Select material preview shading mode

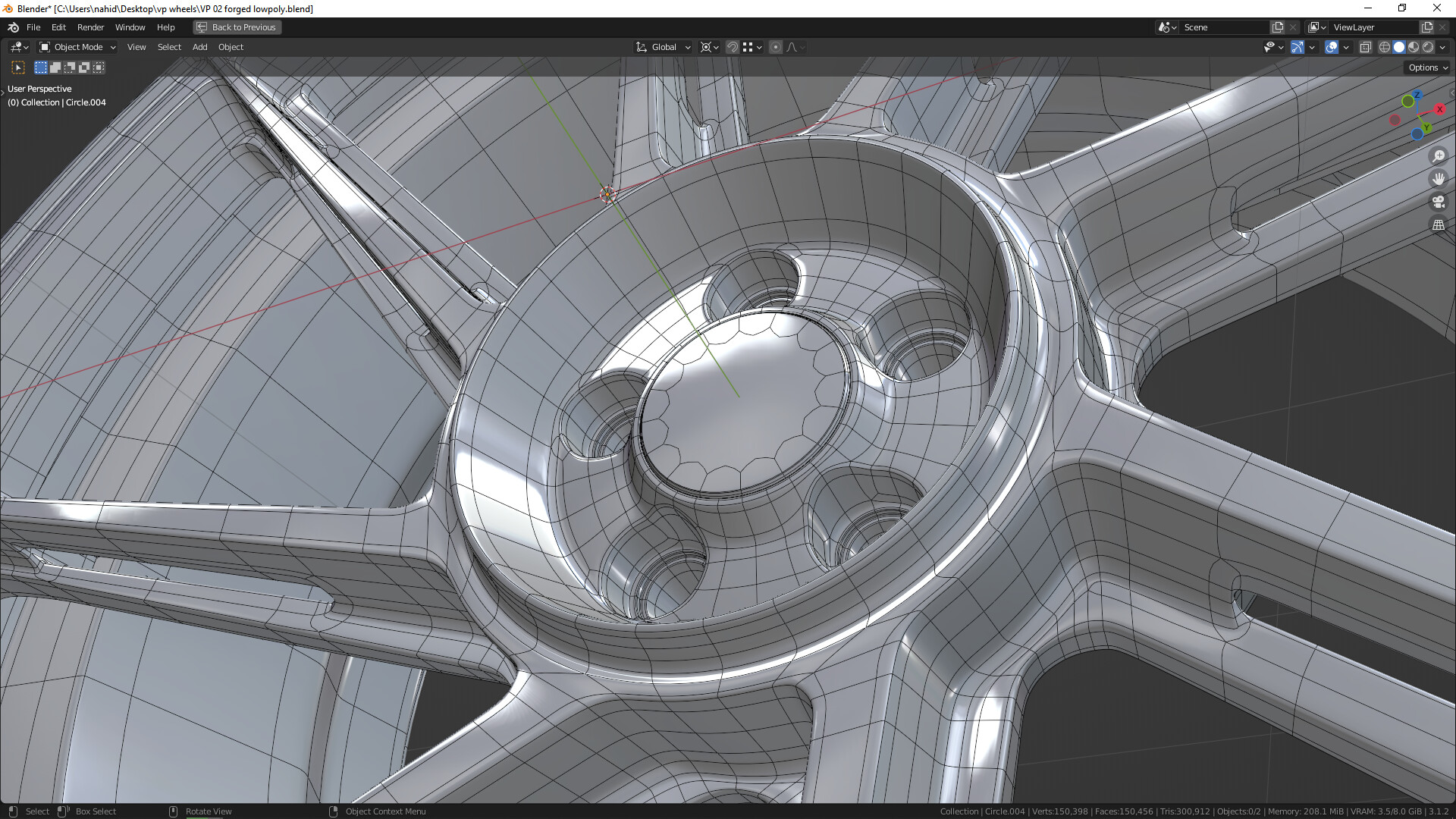1414,47
